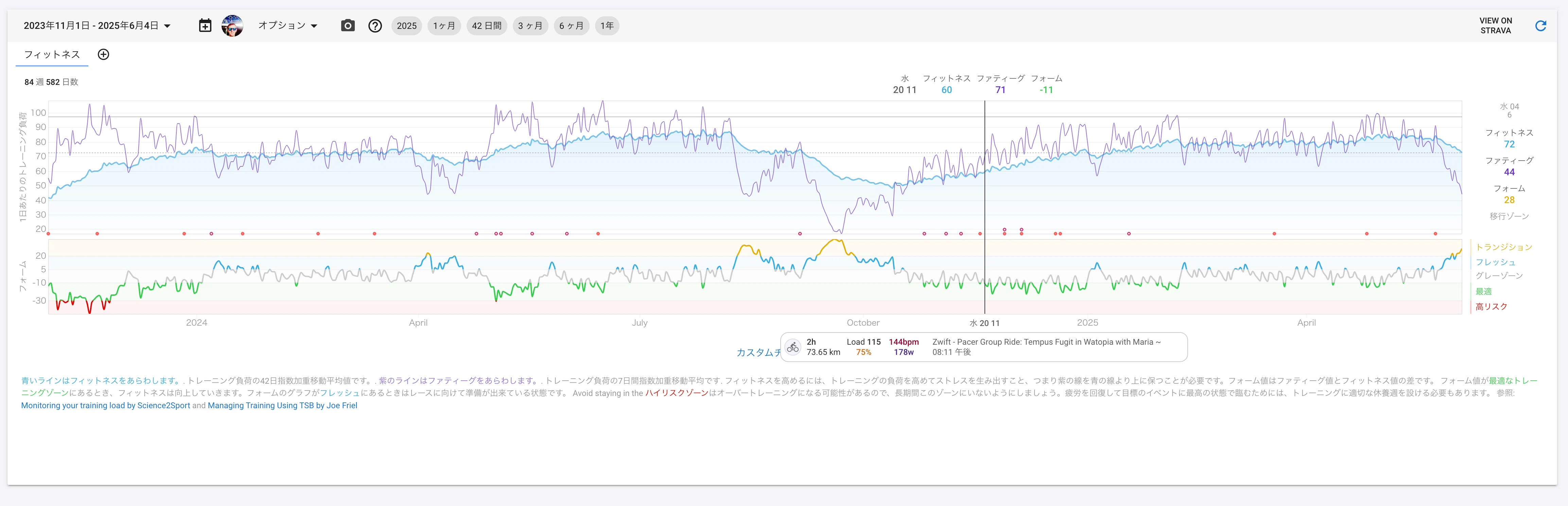Select the 1ヶ月 range chip
This screenshot has width=1568, height=506.
pyautogui.click(x=444, y=25)
